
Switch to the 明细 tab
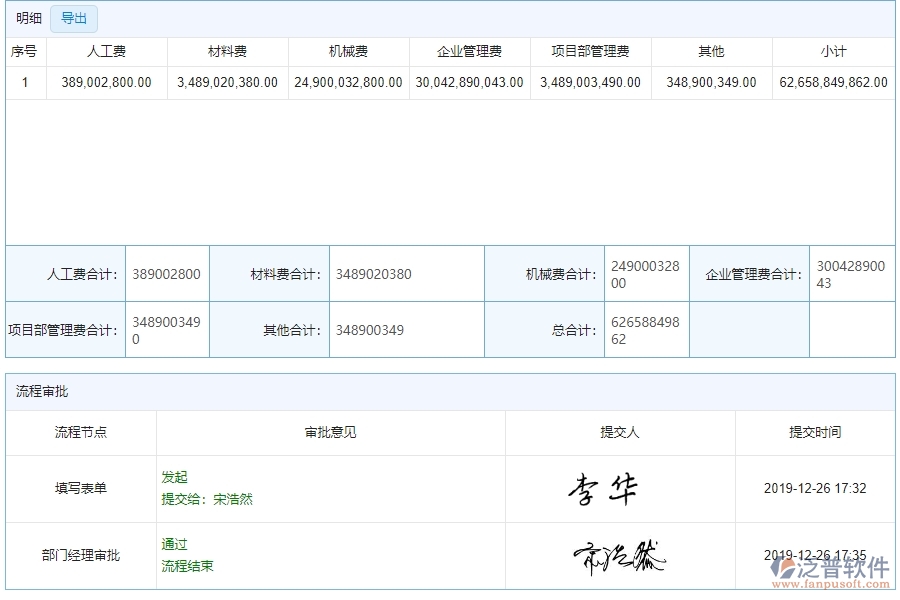[x=27, y=18]
